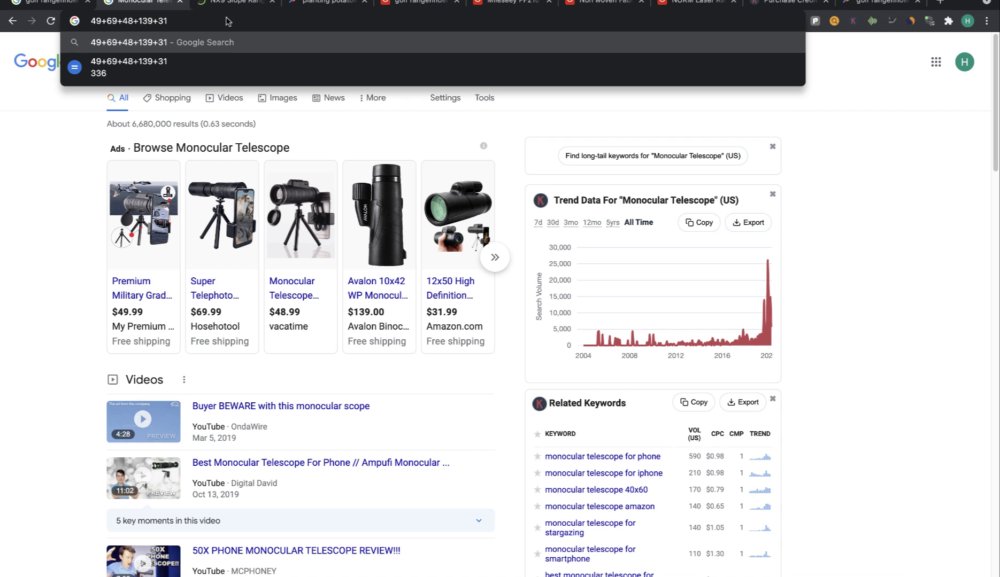Open the Tools options

point(484,98)
